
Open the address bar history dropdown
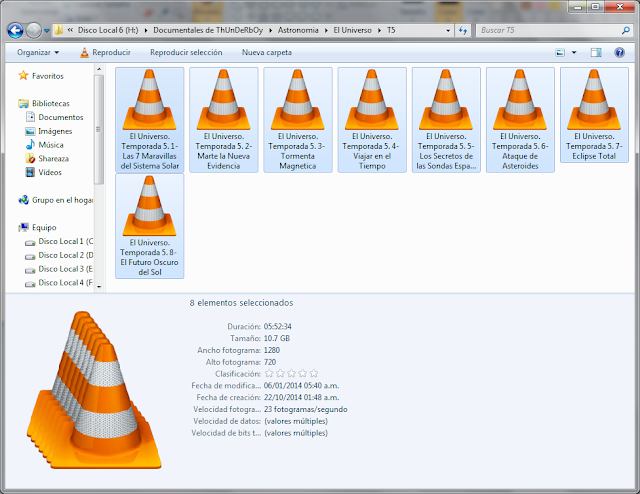(448, 31)
